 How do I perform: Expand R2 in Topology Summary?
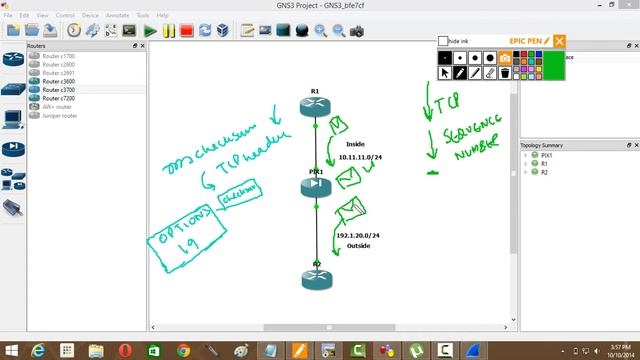(526, 172)
